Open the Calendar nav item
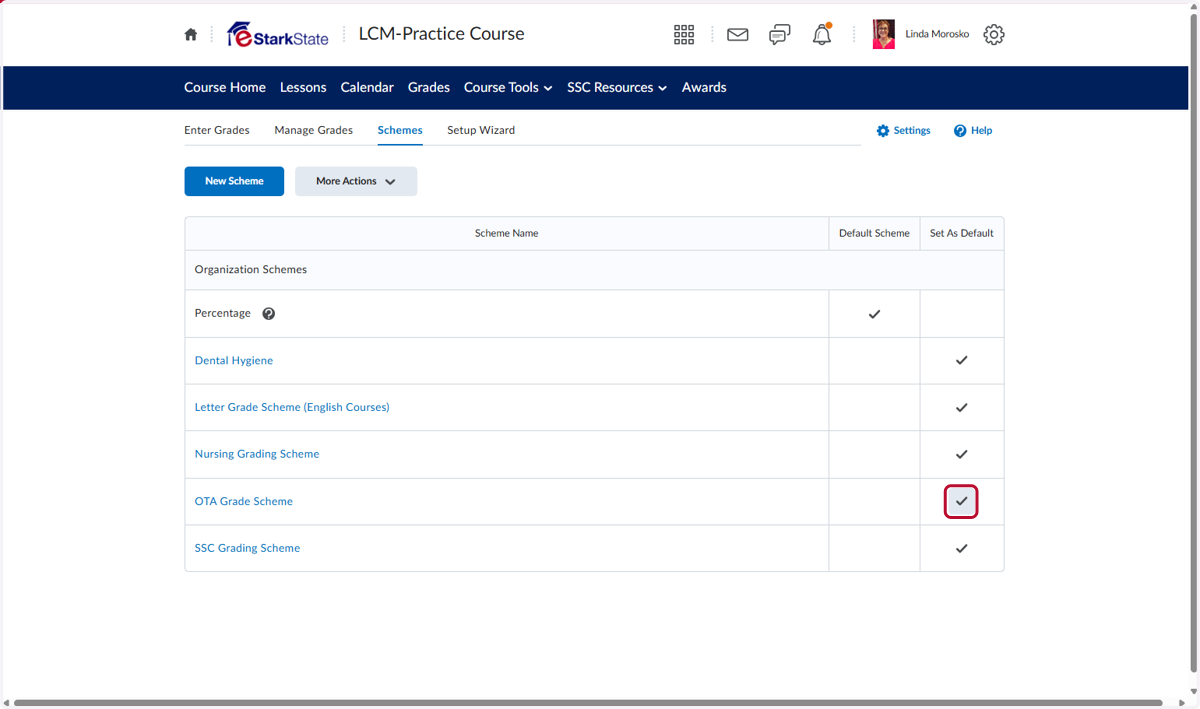This screenshot has width=1200, height=709. pos(367,88)
